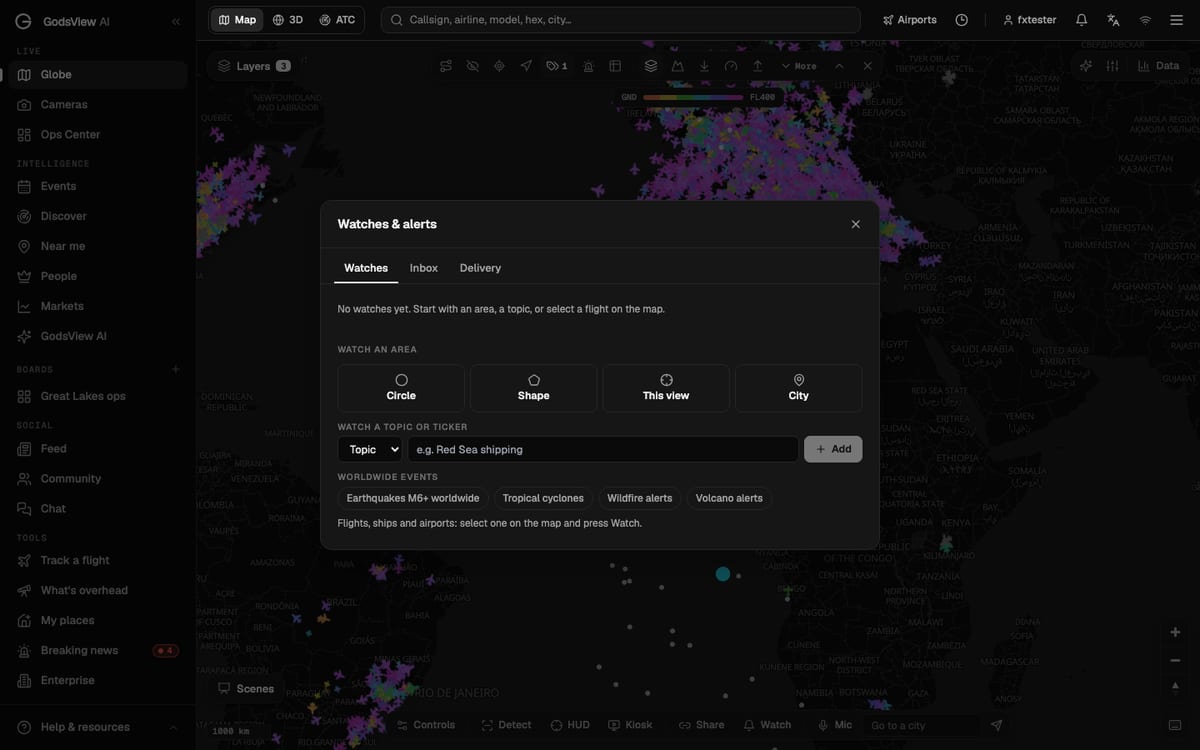Click the send arrow next to Go to a city

996,725
